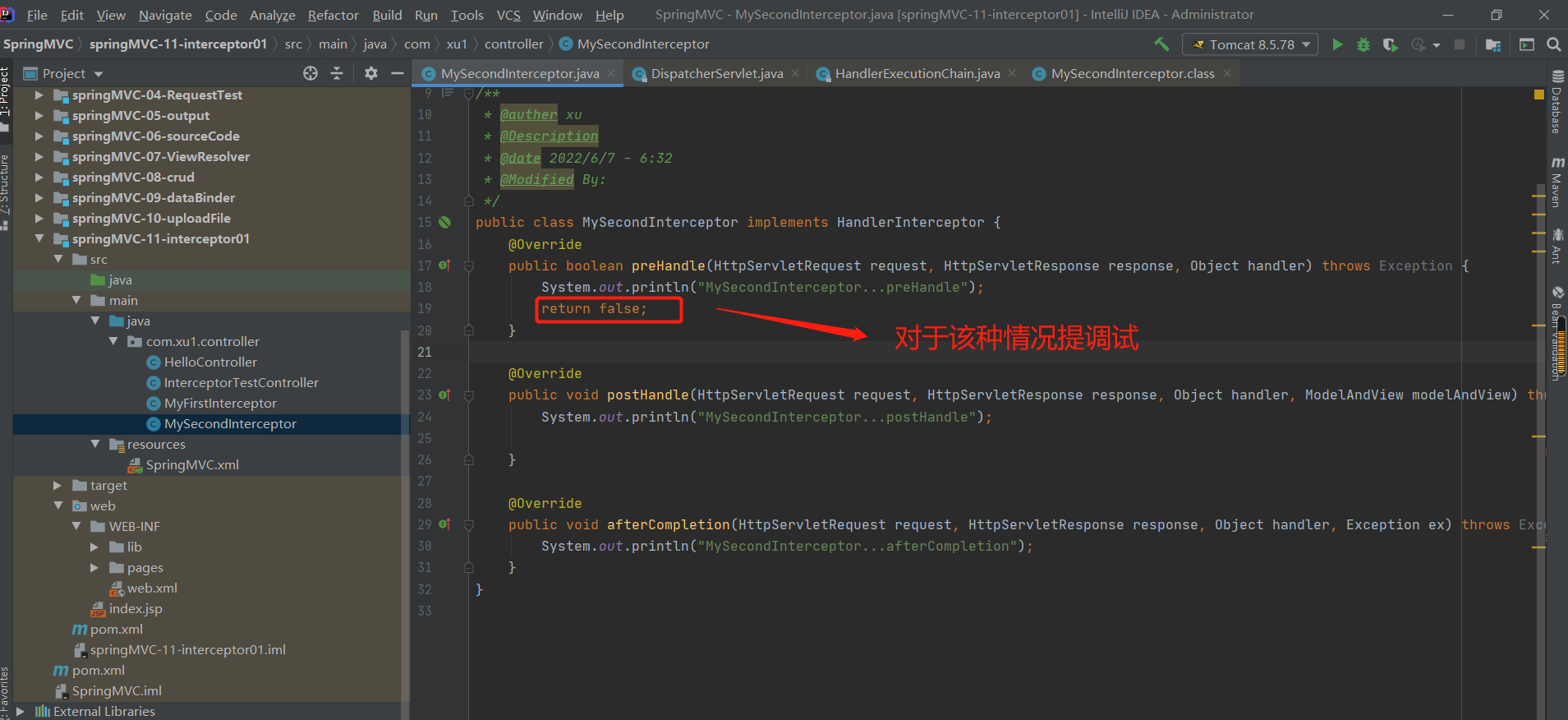Expand the target folder
This screenshot has width=1568, height=720.
[x=57, y=485]
